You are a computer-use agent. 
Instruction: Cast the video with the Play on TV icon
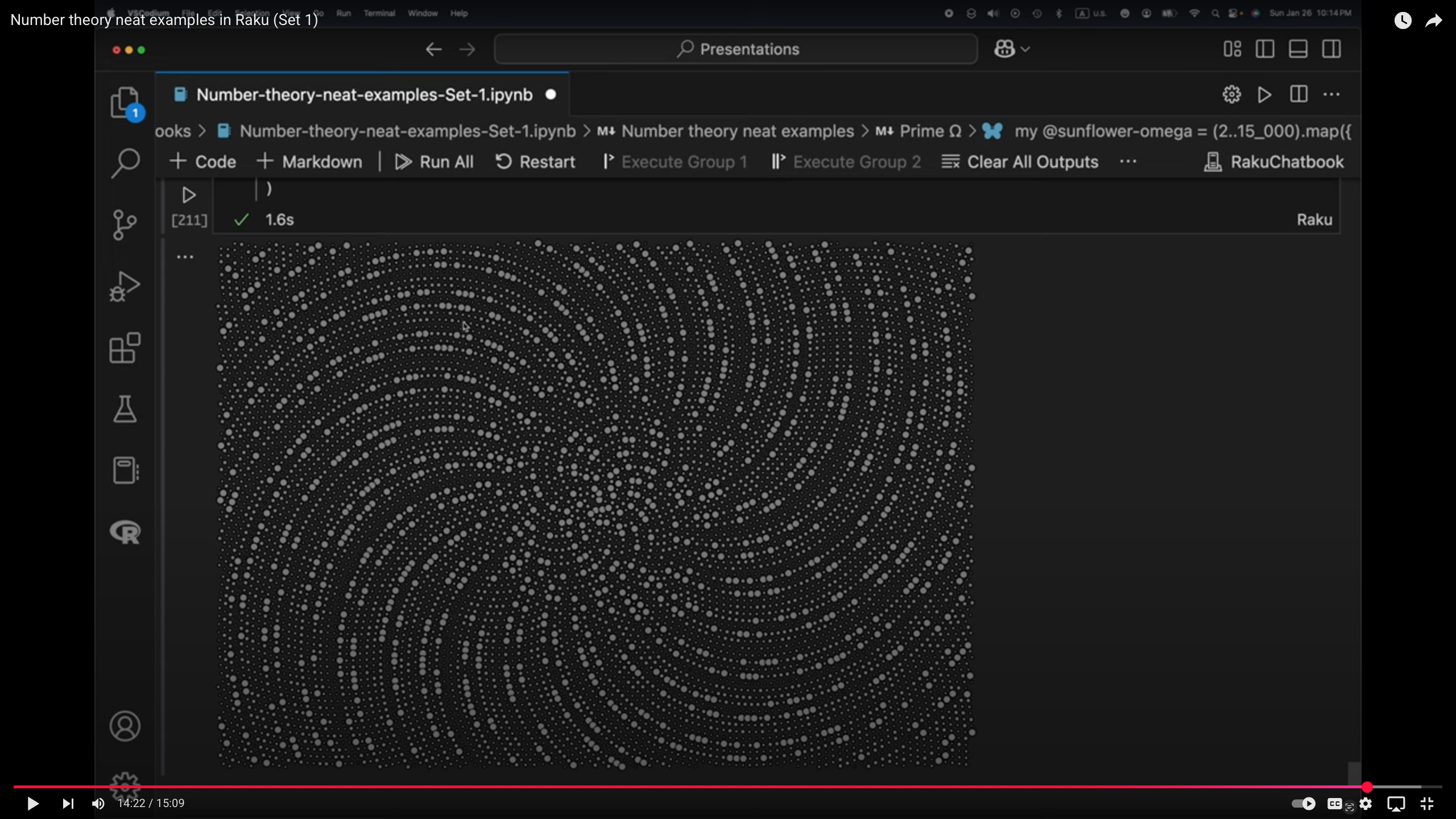click(1396, 804)
